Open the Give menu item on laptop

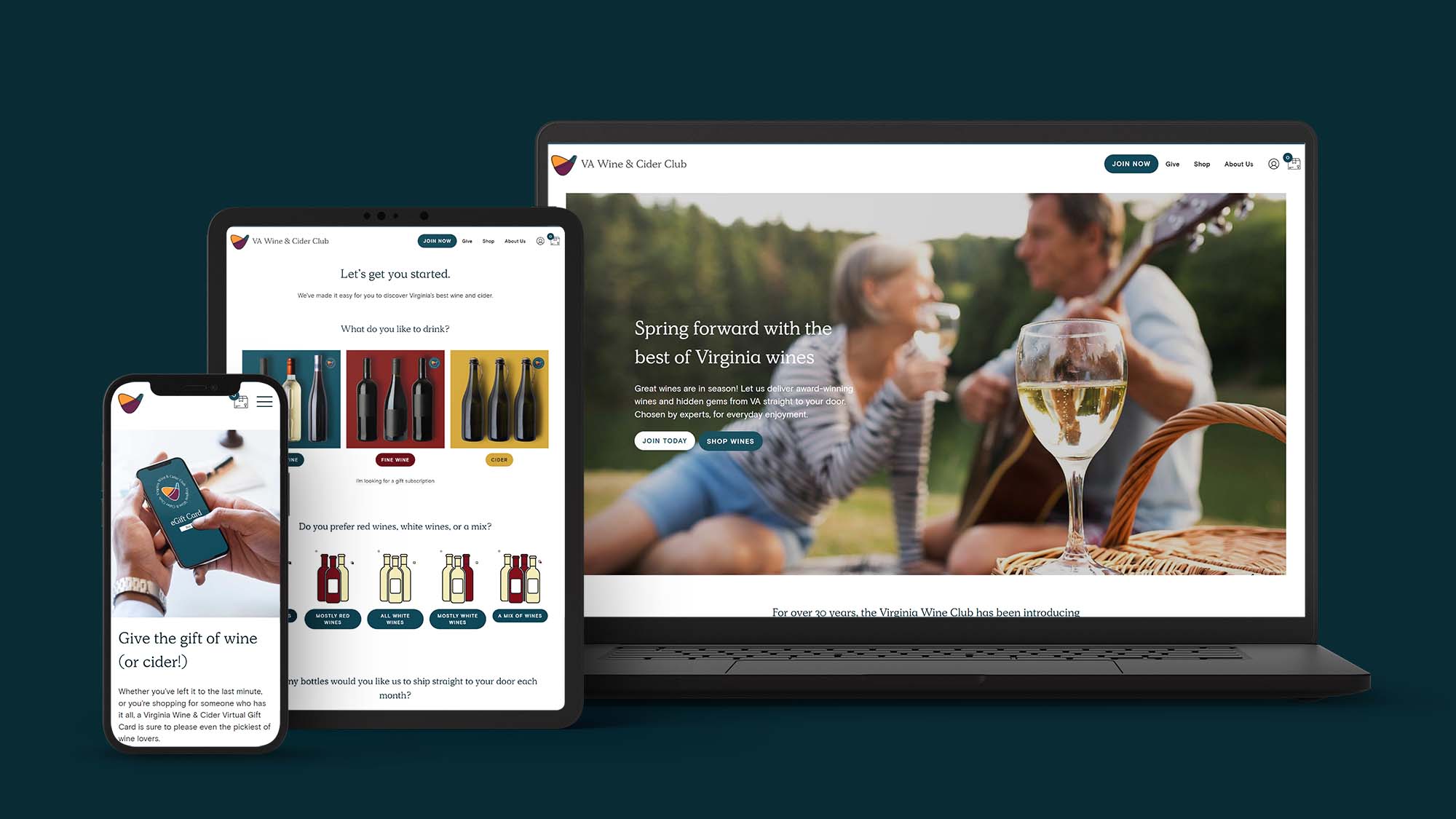(1173, 164)
